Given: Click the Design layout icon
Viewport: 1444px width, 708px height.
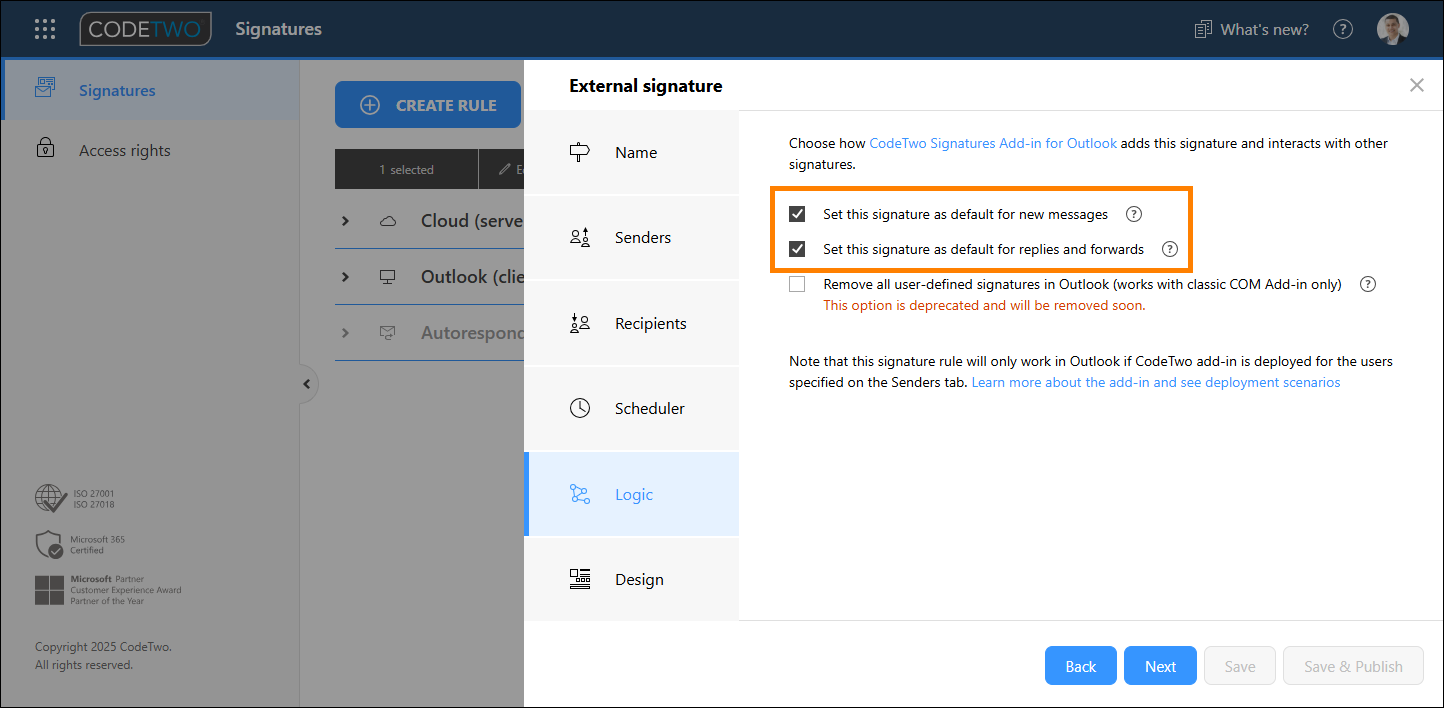Looking at the screenshot, I should coord(580,579).
